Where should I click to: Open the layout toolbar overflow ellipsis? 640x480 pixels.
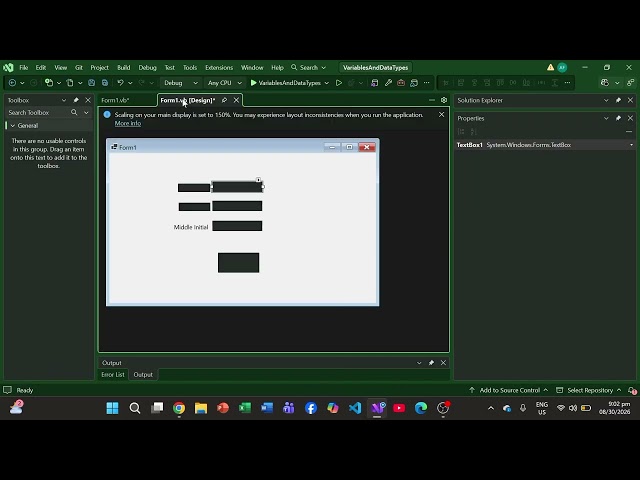(x=567, y=83)
